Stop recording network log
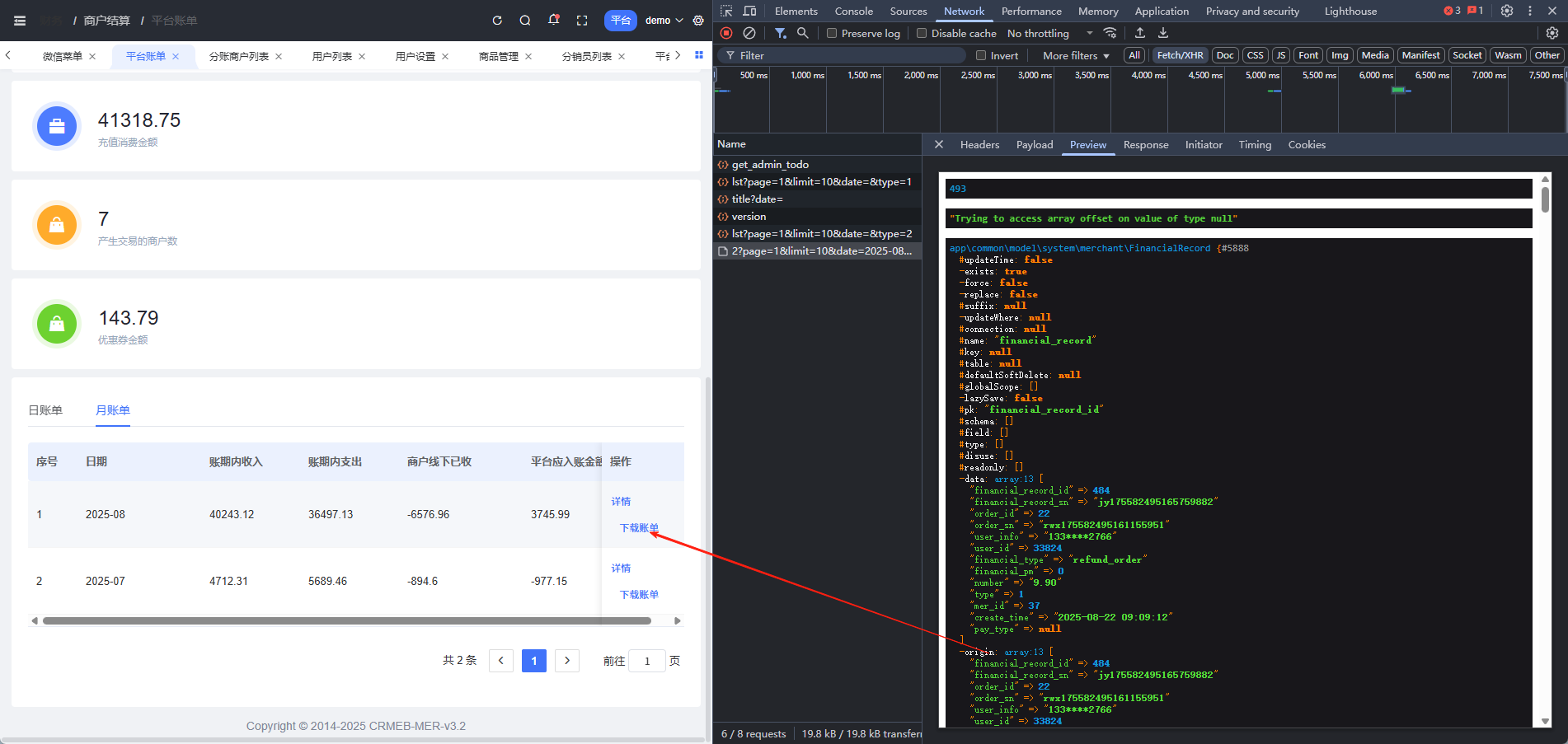This screenshot has width=1568, height=744. [726, 33]
